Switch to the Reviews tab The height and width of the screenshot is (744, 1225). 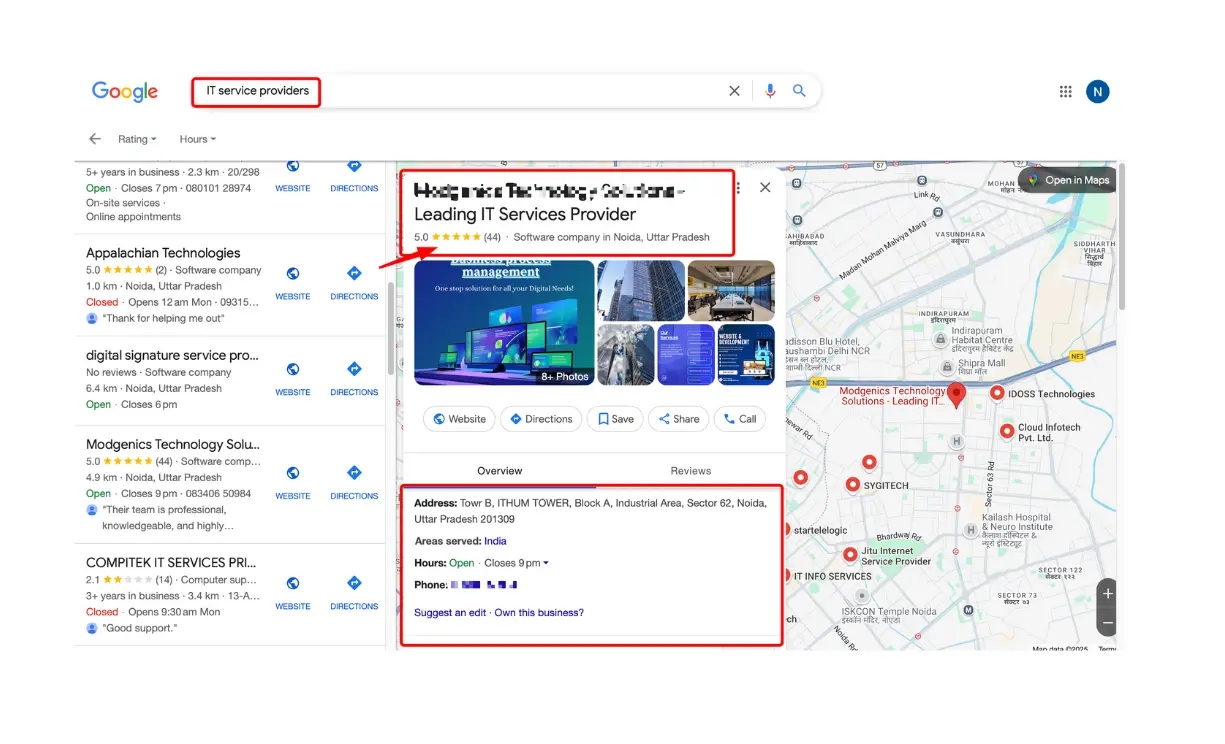tap(689, 470)
